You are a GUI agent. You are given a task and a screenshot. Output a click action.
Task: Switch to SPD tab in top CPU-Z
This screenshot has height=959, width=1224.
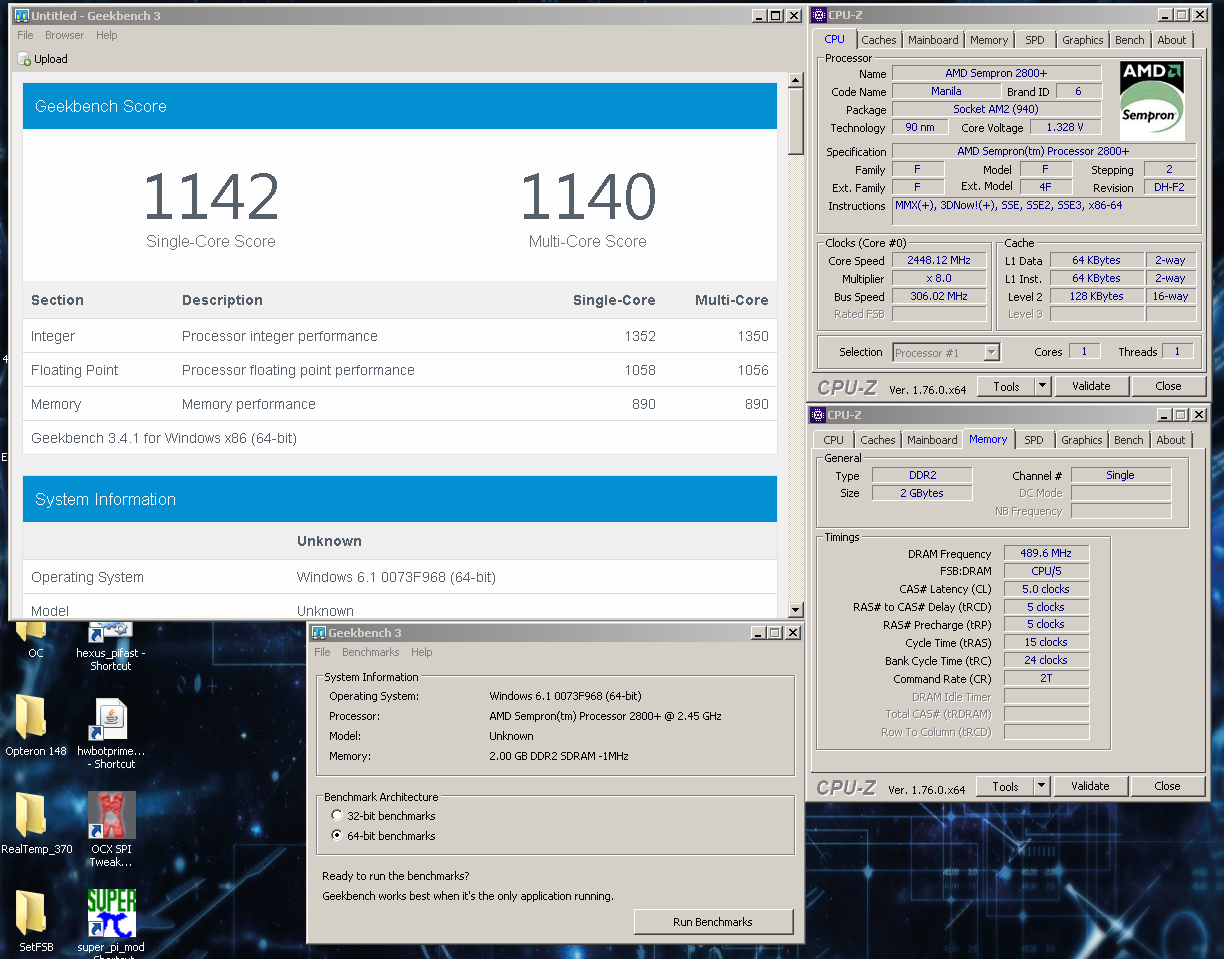pyautogui.click(x=1035, y=40)
